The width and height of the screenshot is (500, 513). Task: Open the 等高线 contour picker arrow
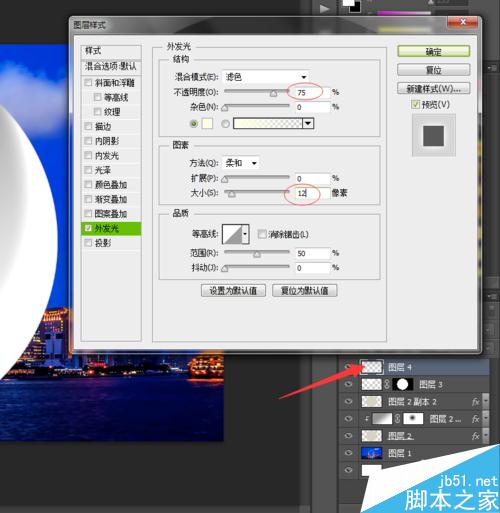point(245,234)
